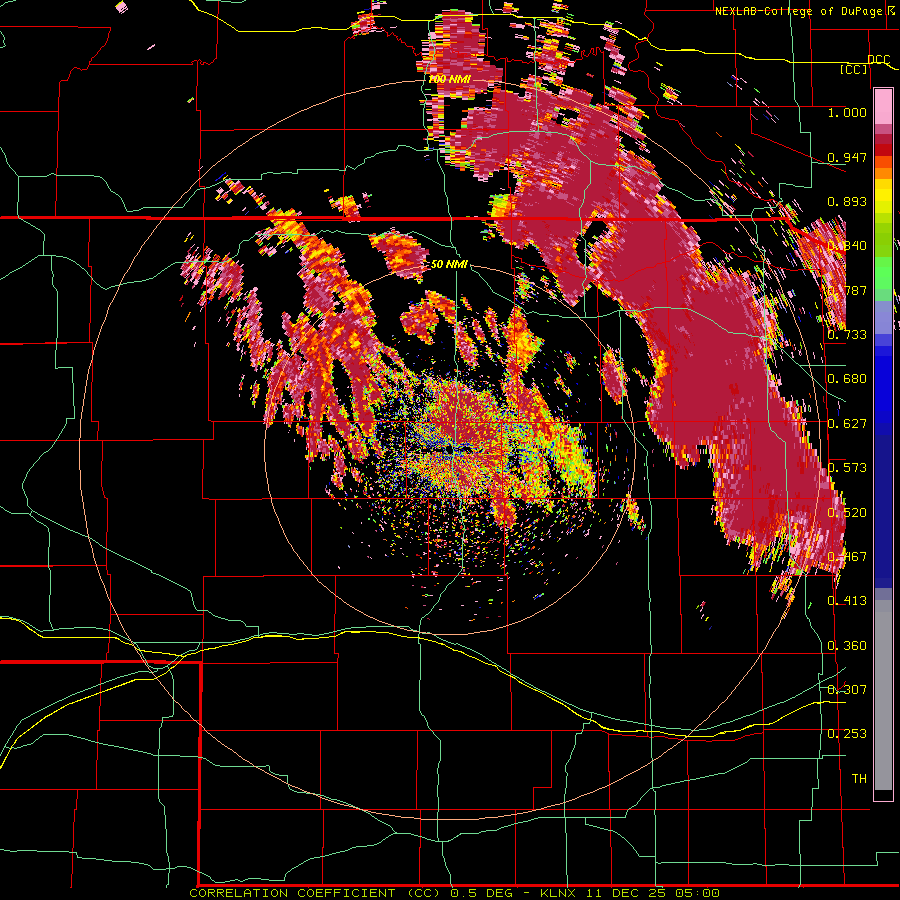Click the 0.947 scale value
900x900 pixels.
(x=847, y=157)
